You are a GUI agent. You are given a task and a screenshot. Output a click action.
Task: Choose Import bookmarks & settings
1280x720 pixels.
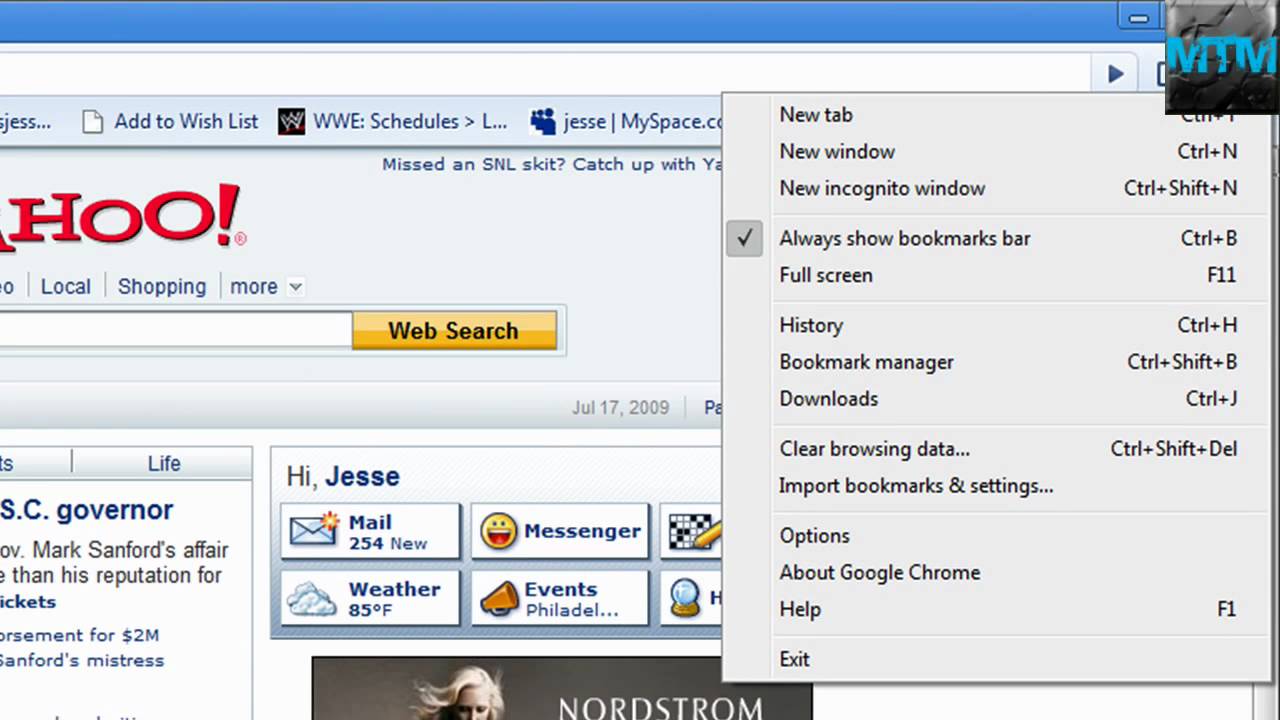(x=1008, y=486)
